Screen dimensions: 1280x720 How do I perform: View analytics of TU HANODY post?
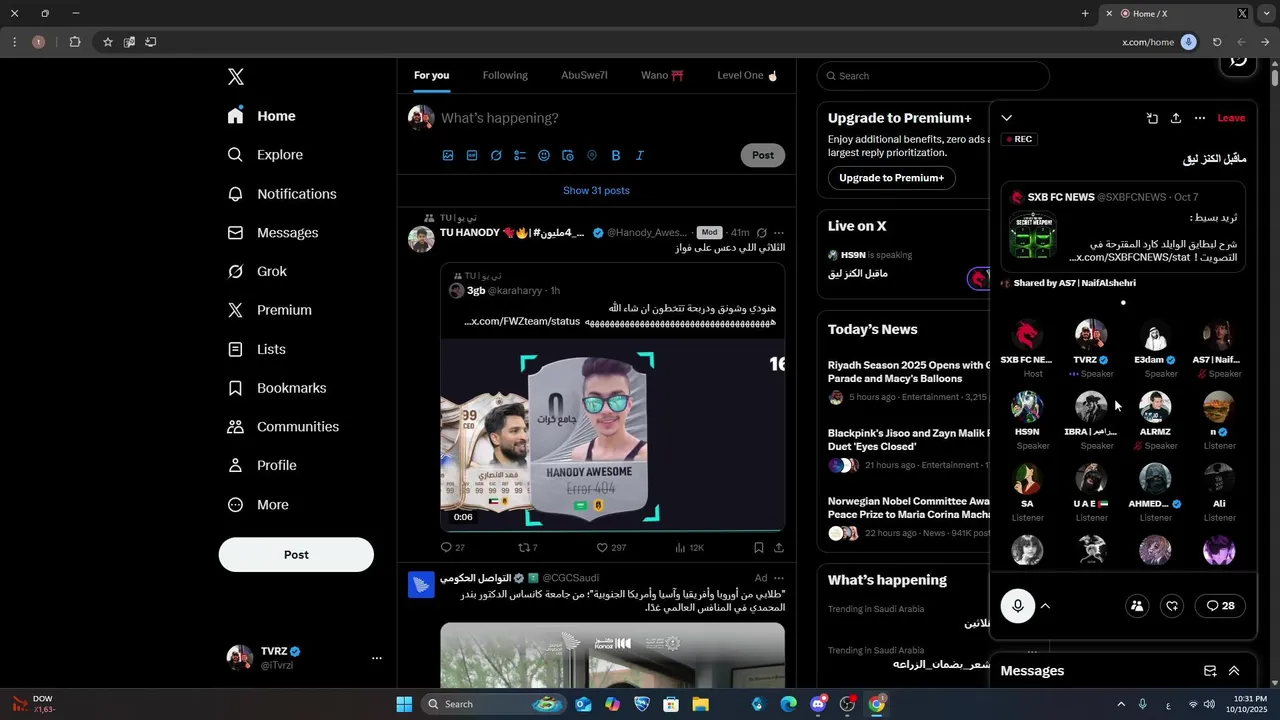pos(690,548)
